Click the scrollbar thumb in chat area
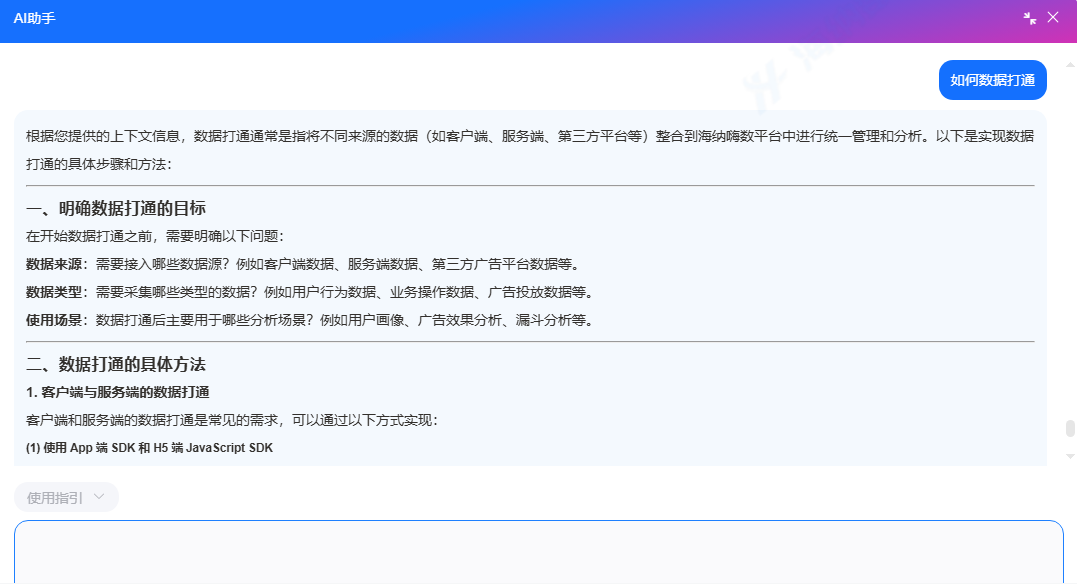Viewport: 1077px width, 584px height. tap(1069, 429)
